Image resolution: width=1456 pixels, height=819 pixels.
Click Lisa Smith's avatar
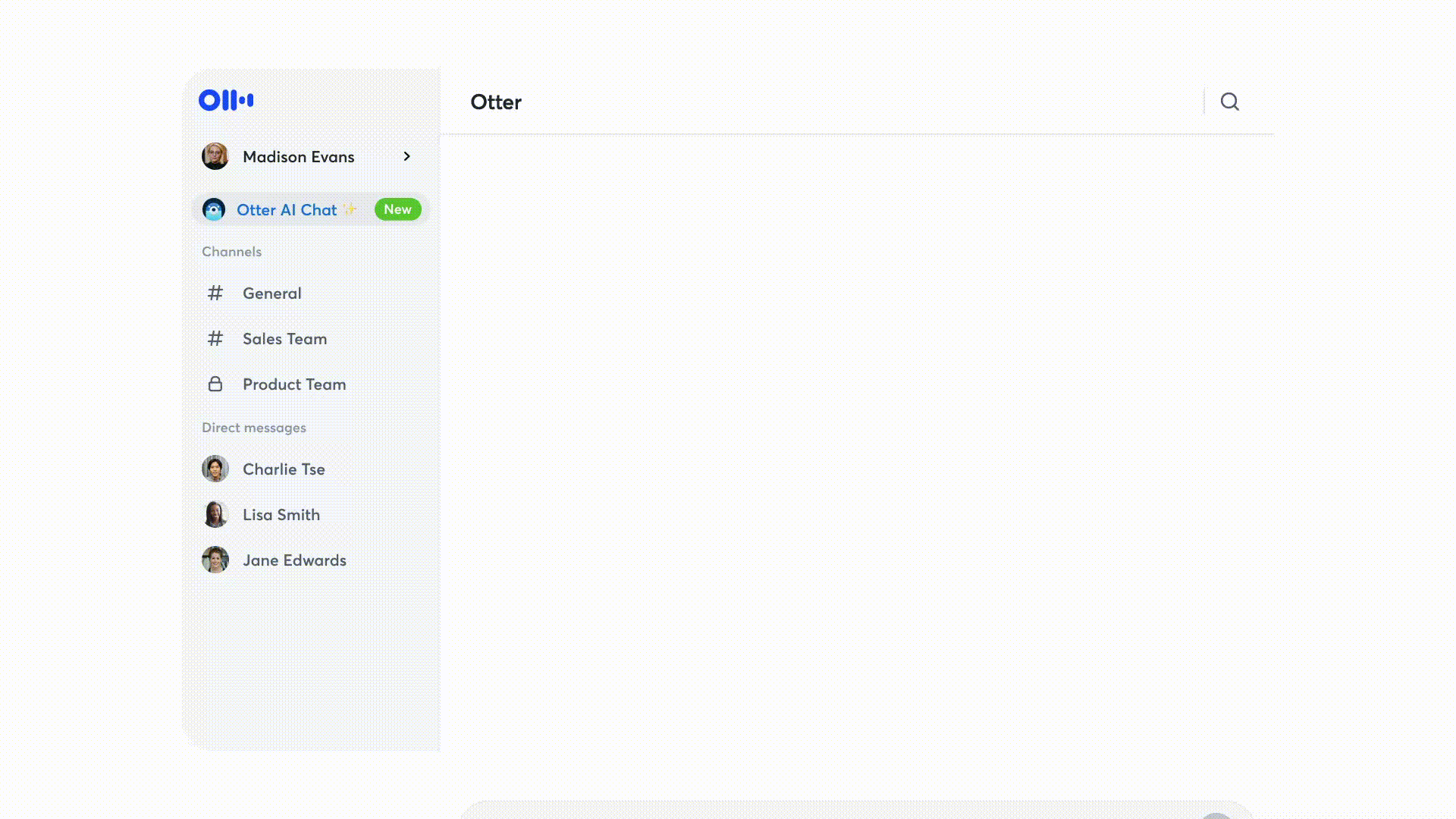(x=215, y=514)
